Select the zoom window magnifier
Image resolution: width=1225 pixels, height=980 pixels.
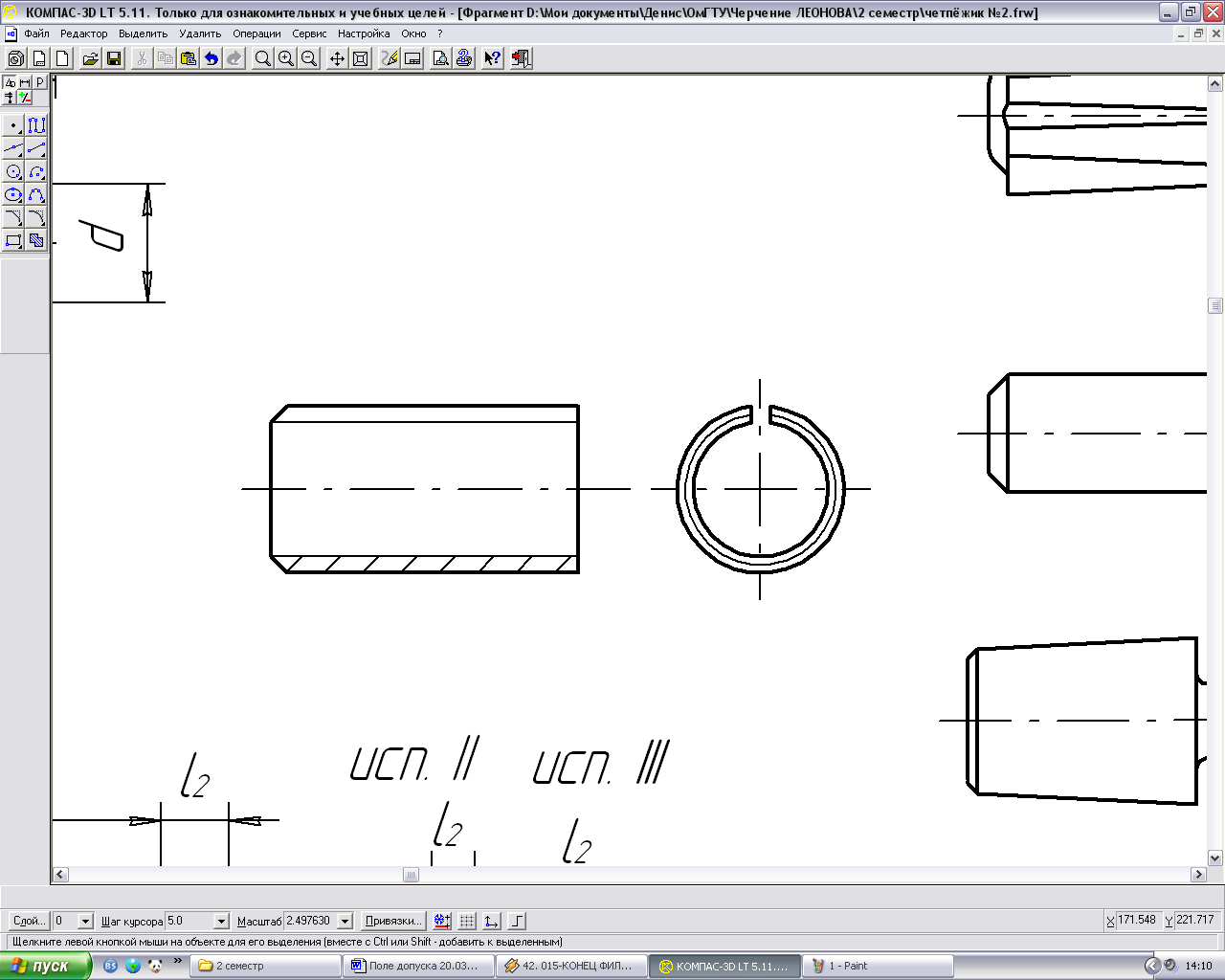[x=262, y=58]
